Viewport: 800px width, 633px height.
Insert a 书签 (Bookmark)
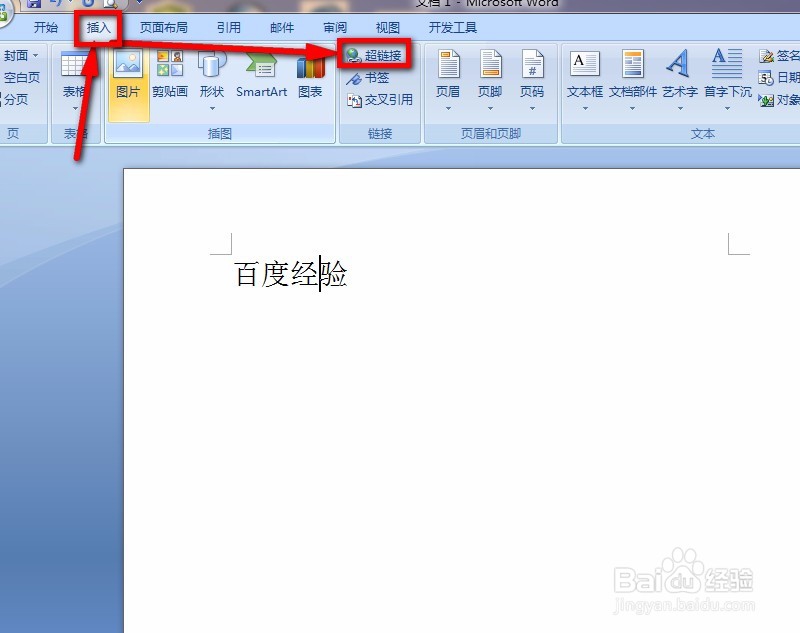pyautogui.click(x=374, y=77)
